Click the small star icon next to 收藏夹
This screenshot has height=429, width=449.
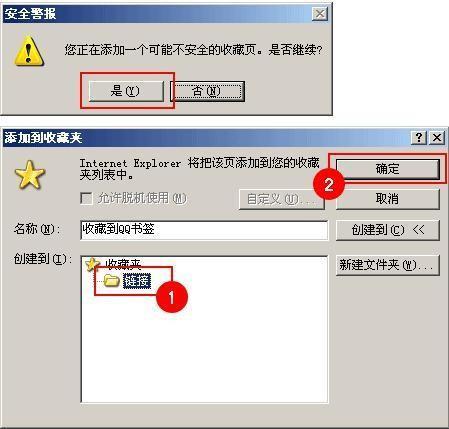tap(91, 264)
